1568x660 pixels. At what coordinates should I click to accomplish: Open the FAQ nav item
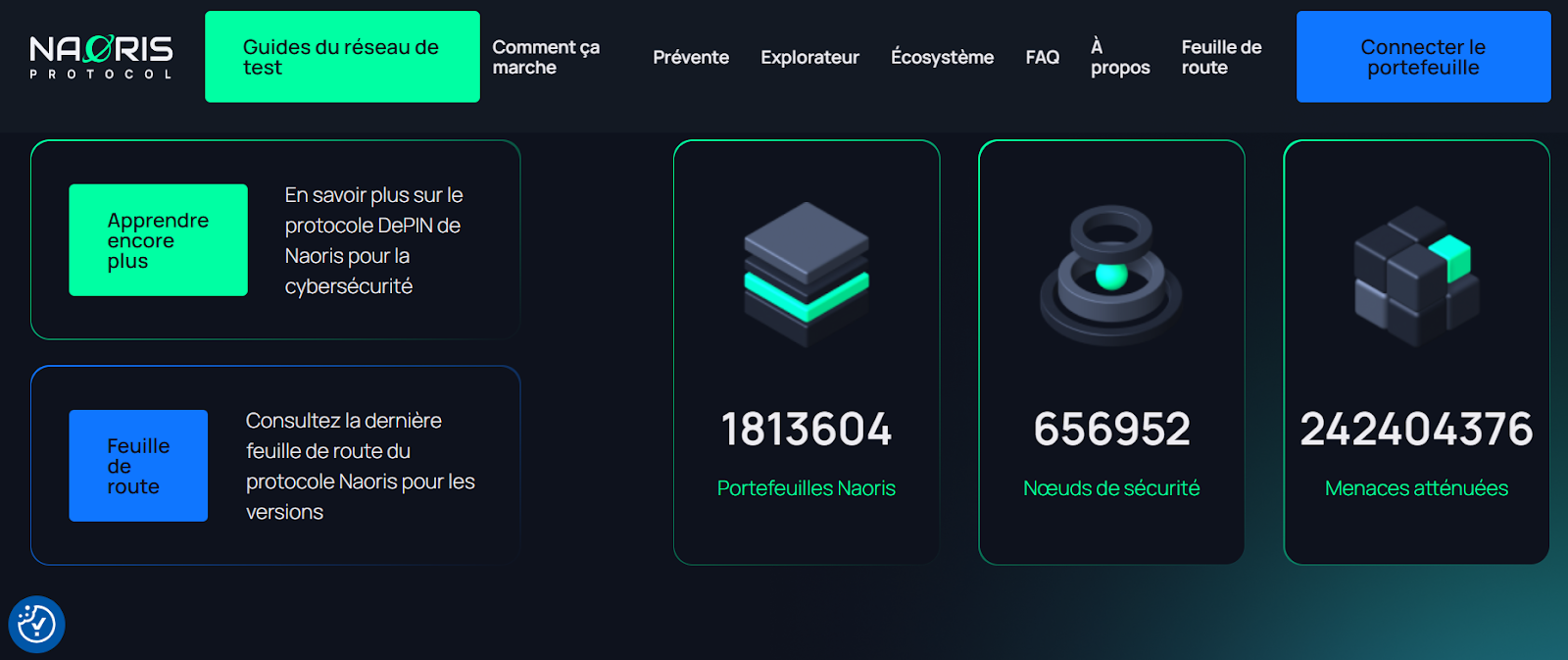pos(1042,57)
